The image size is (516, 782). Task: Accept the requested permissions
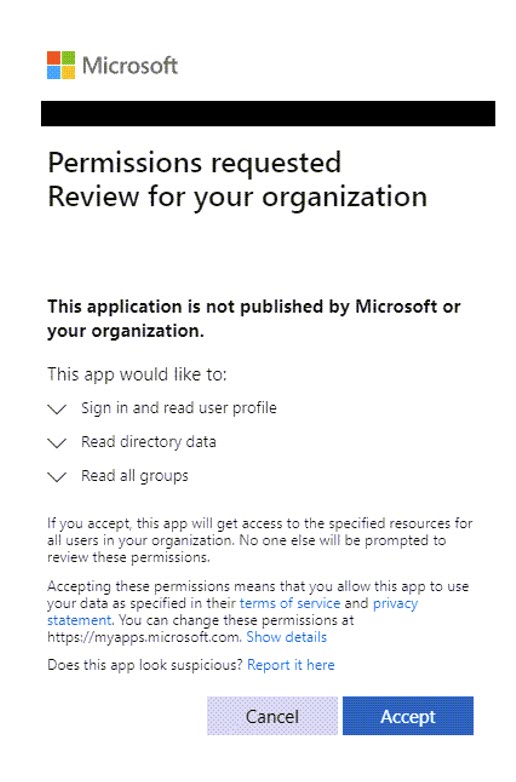408,716
